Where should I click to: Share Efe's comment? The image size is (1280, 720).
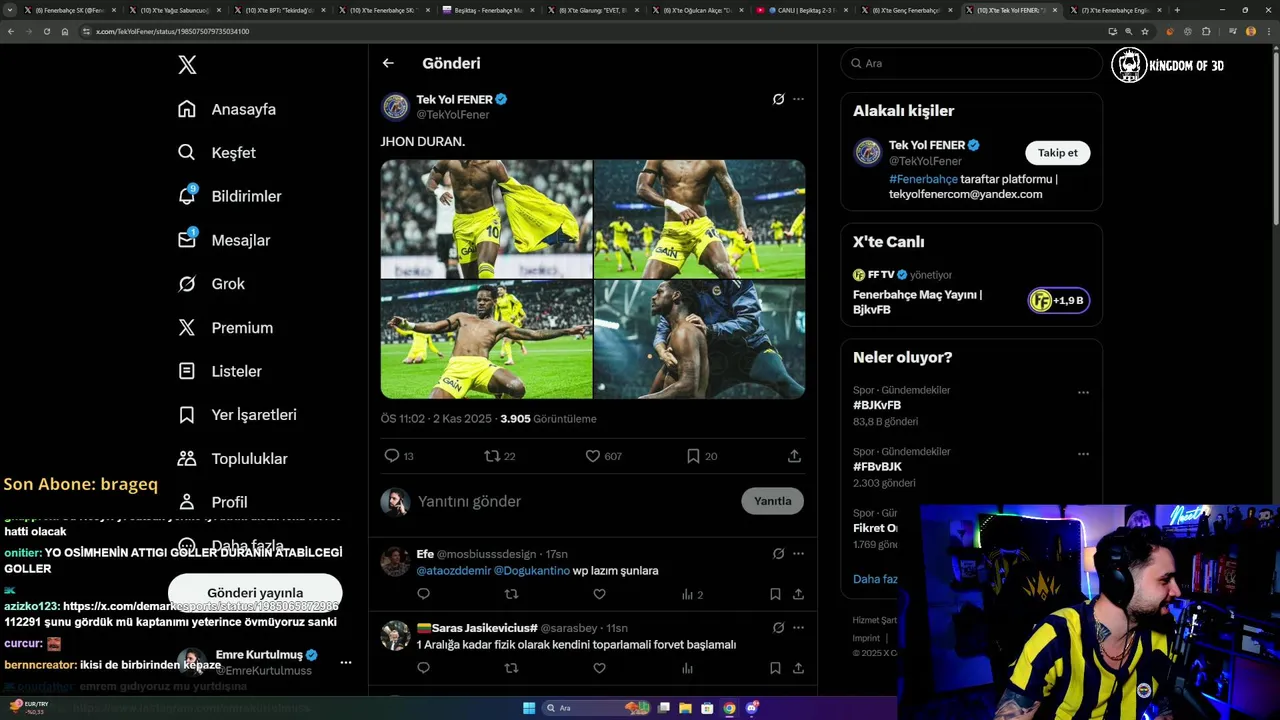798,594
